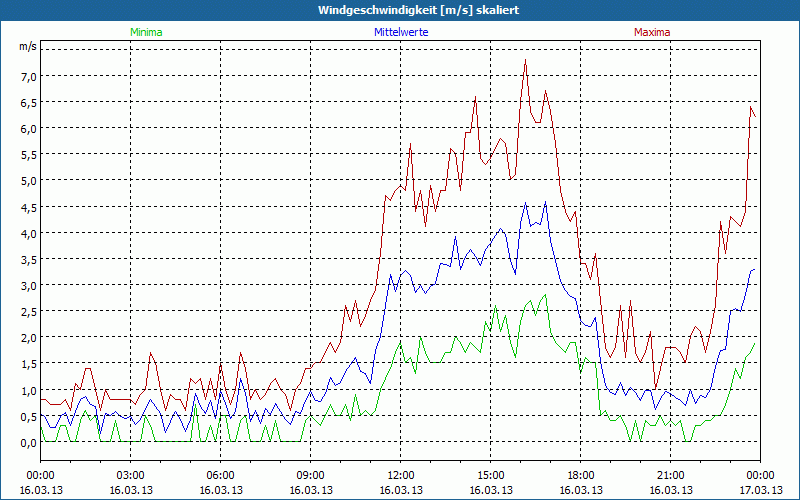The height and width of the screenshot is (500, 800).
Task: Select the green "Minima" legend label
Action: (x=146, y=32)
